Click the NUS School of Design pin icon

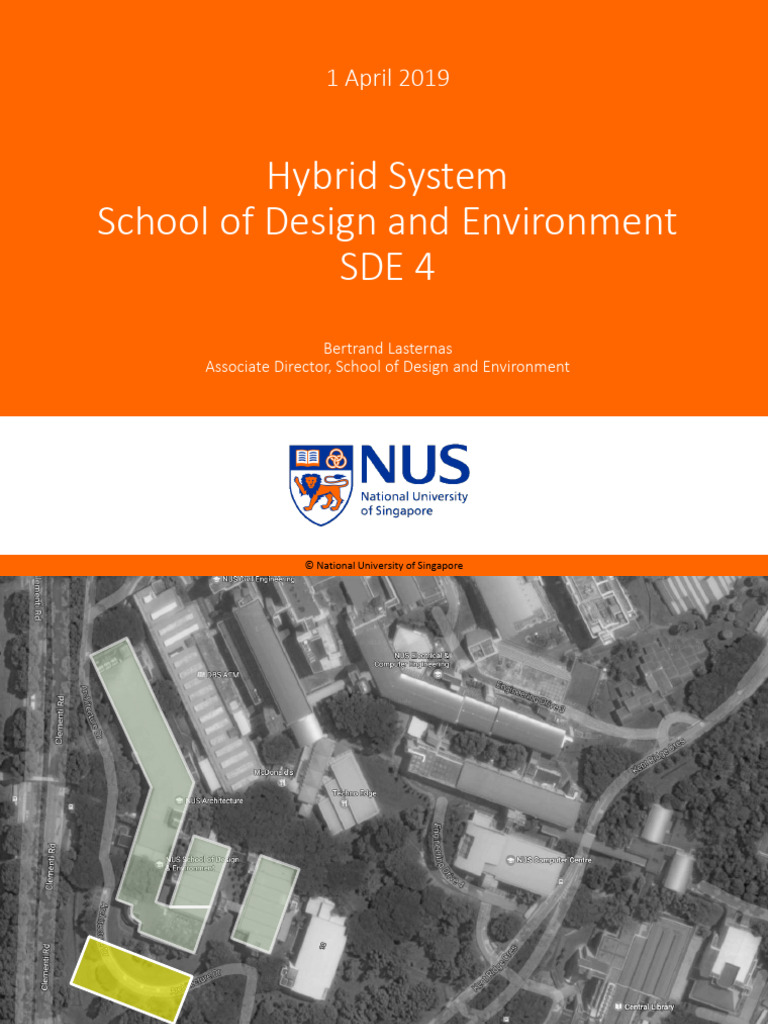point(160,863)
